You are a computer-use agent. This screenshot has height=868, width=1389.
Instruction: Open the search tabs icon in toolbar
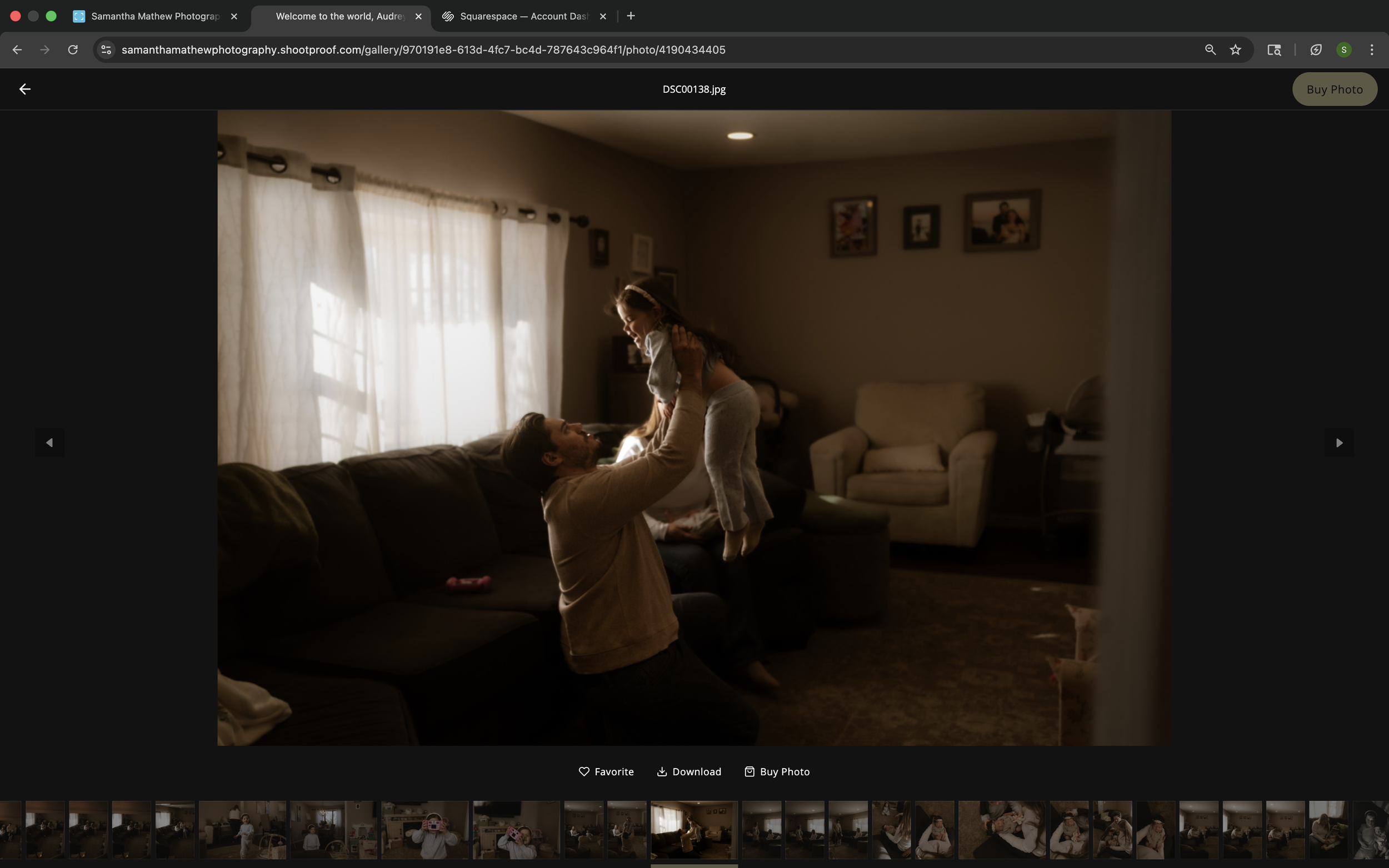point(1274,50)
